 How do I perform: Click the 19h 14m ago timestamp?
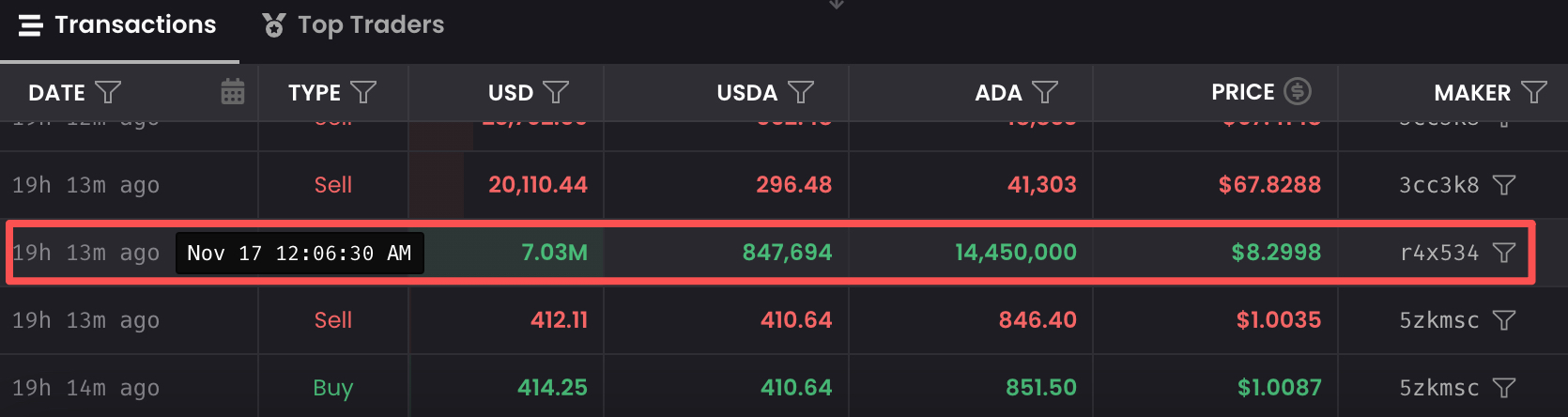click(x=85, y=388)
